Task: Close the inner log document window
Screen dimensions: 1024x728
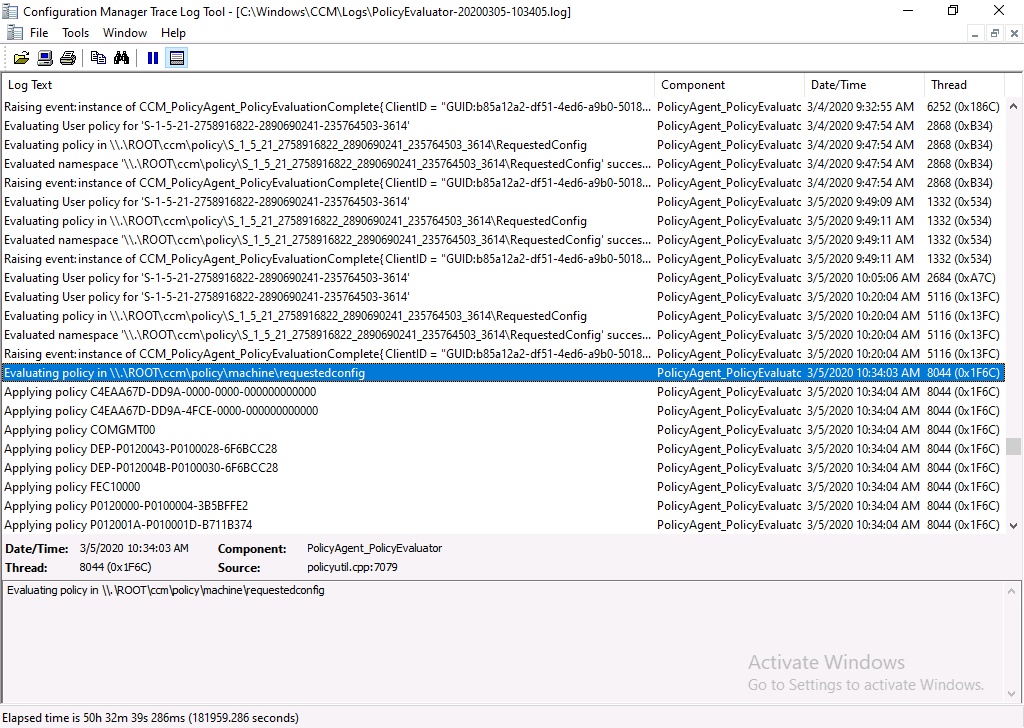Action: tap(1014, 33)
